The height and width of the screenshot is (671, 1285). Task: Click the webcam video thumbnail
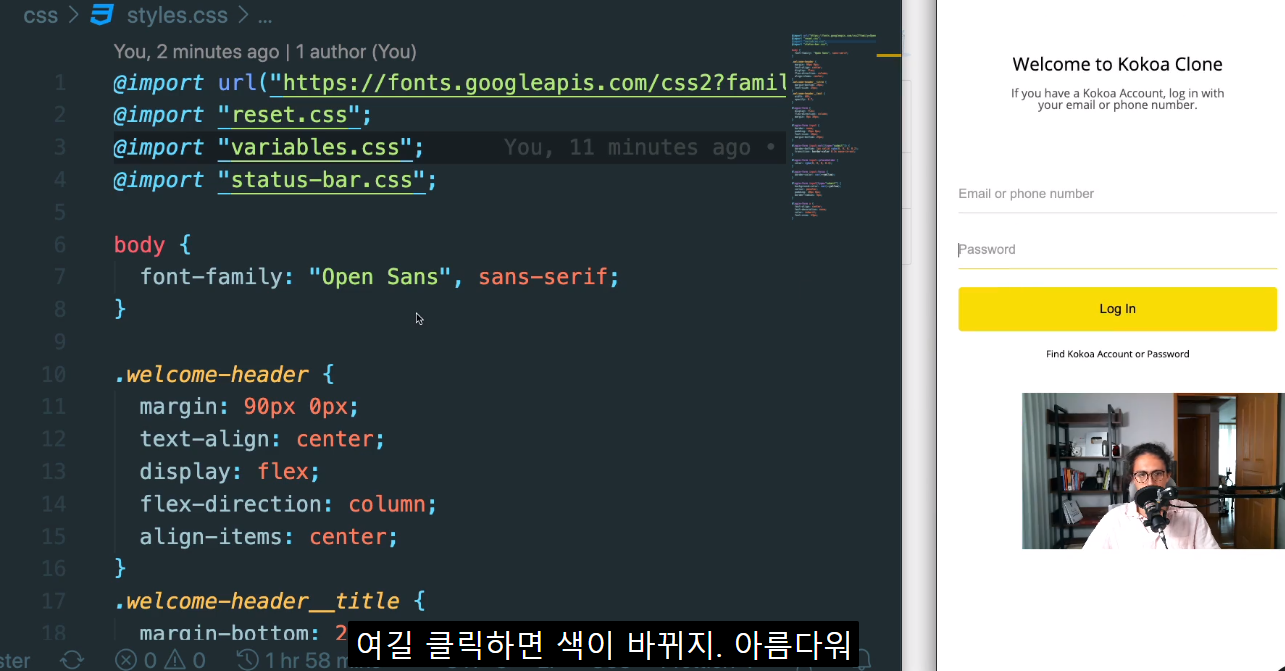1153,471
